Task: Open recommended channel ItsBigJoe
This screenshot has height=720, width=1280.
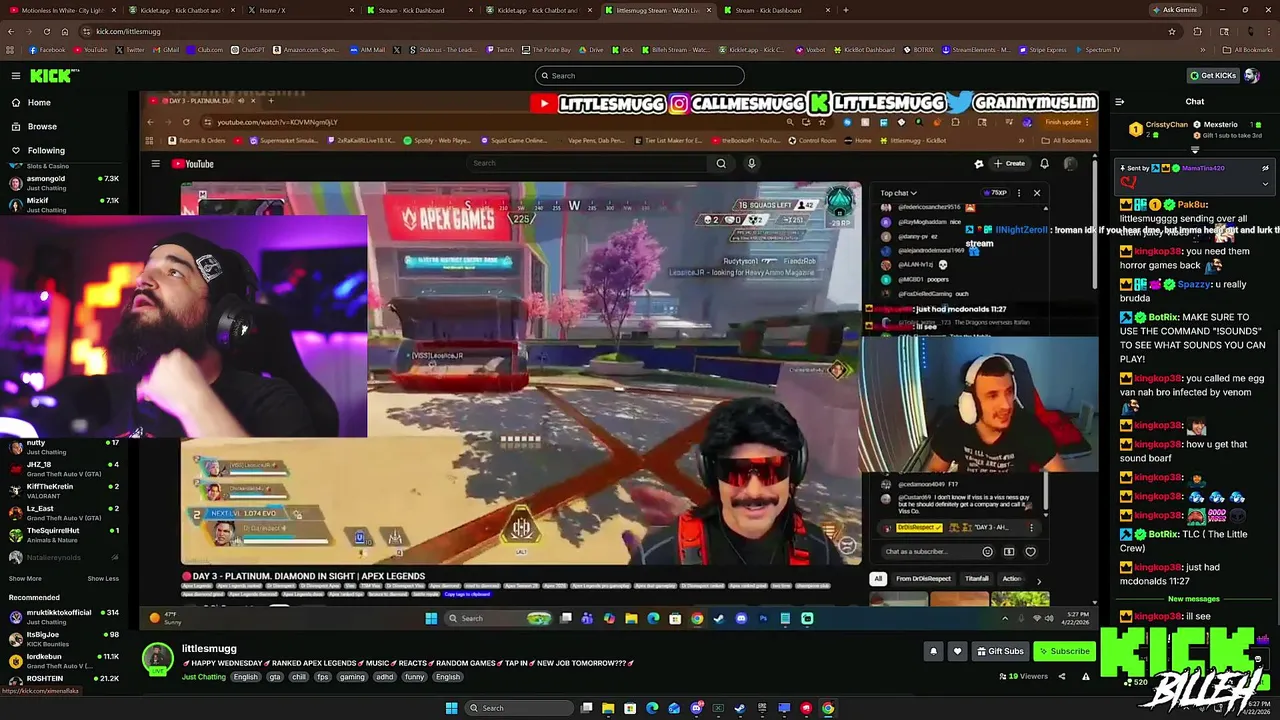Action: tap(64, 638)
